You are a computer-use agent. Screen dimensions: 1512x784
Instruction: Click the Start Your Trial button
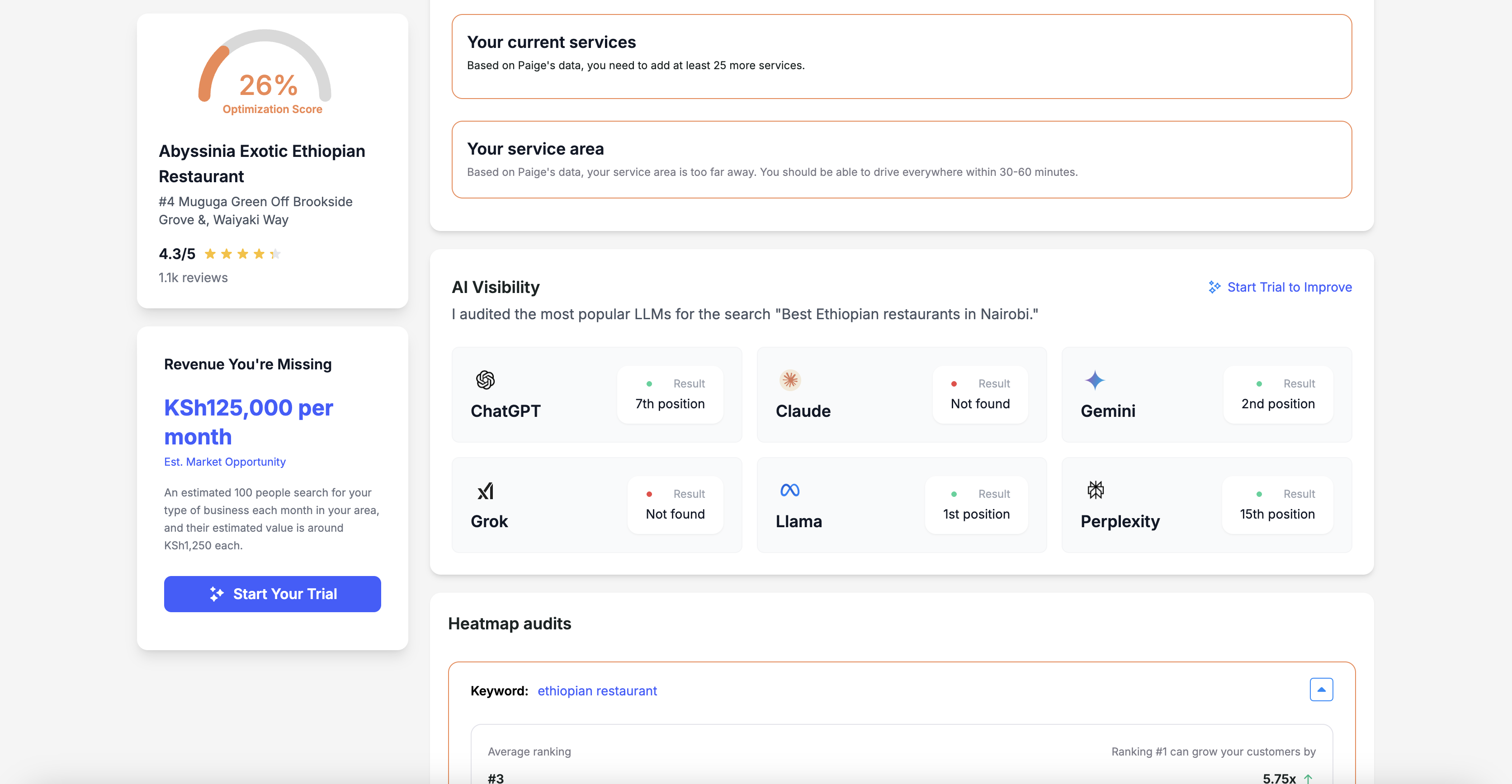(x=272, y=594)
